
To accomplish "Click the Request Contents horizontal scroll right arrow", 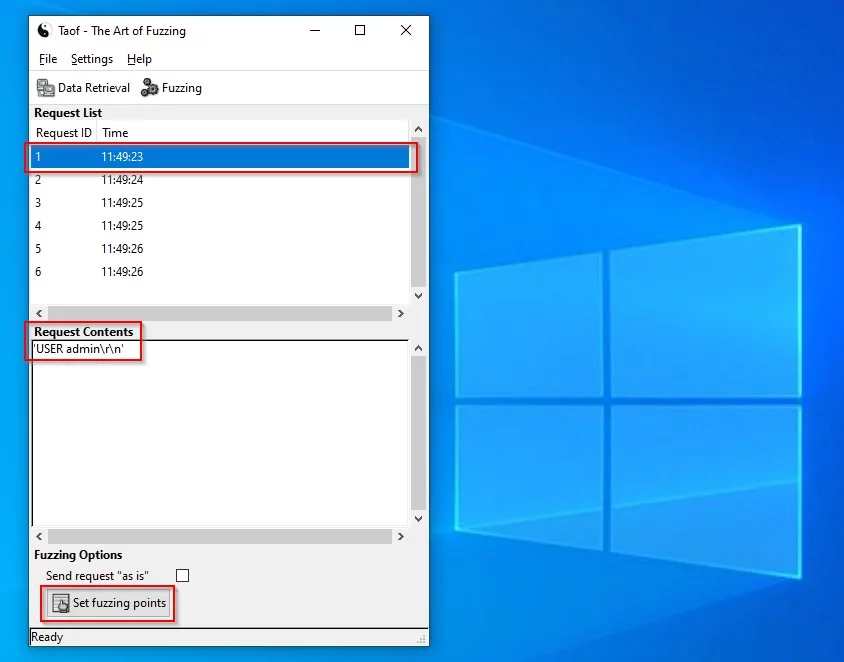I will [401, 537].
